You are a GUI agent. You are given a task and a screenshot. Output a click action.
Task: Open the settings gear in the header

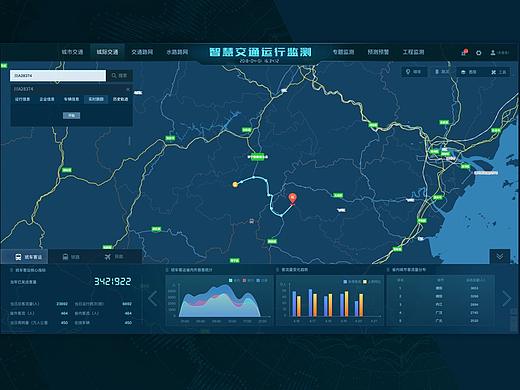coord(479,53)
